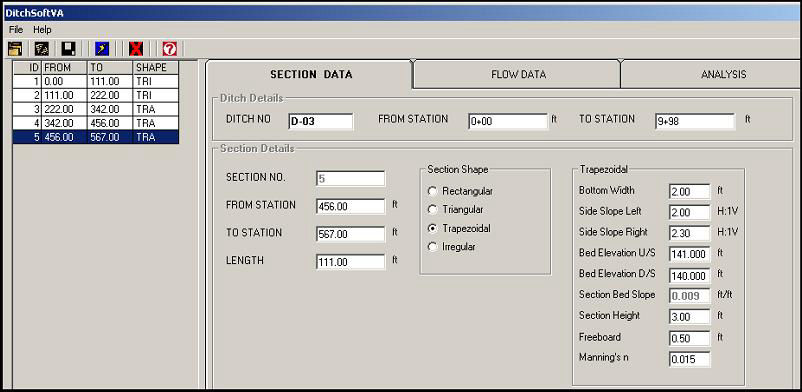Click the TO column header

pyautogui.click(x=110, y=68)
